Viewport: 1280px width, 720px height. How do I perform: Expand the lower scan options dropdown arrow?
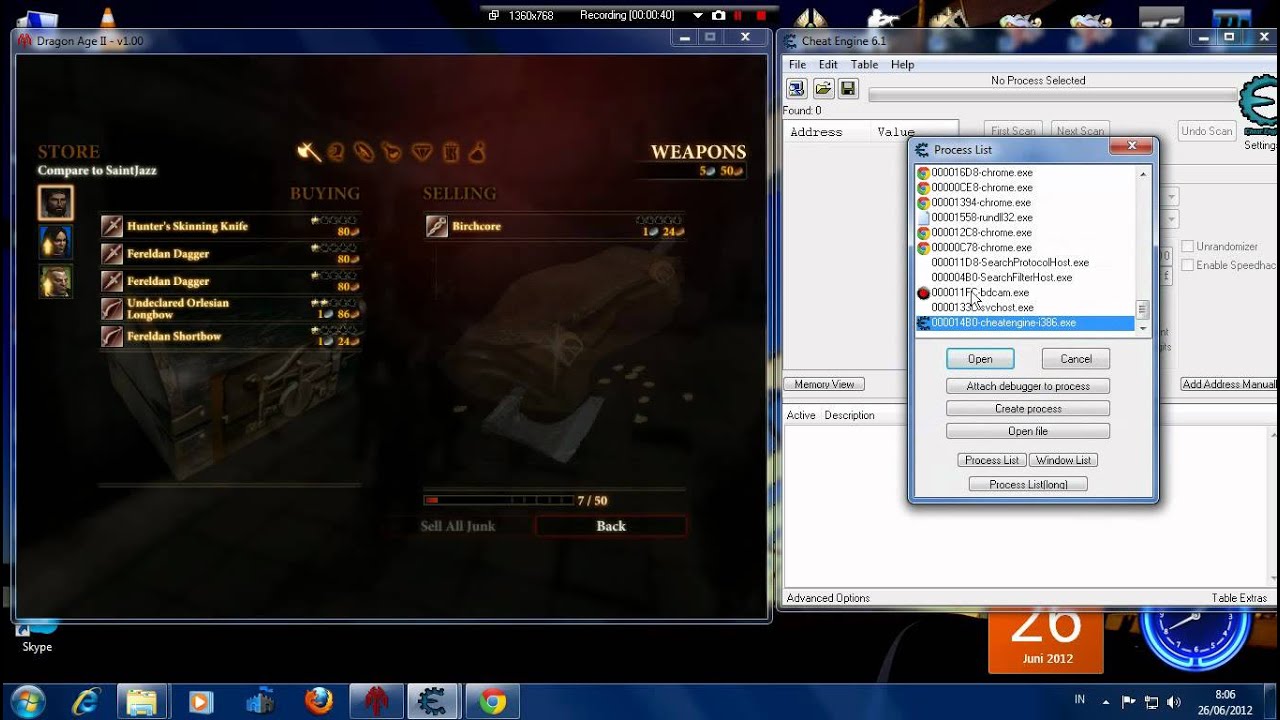point(1170,219)
